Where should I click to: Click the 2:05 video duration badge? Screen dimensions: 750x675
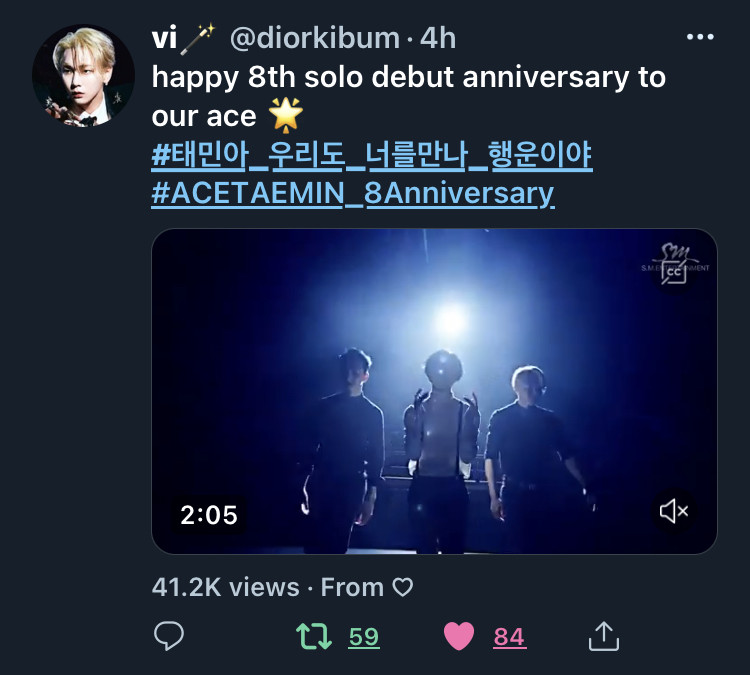coord(209,515)
